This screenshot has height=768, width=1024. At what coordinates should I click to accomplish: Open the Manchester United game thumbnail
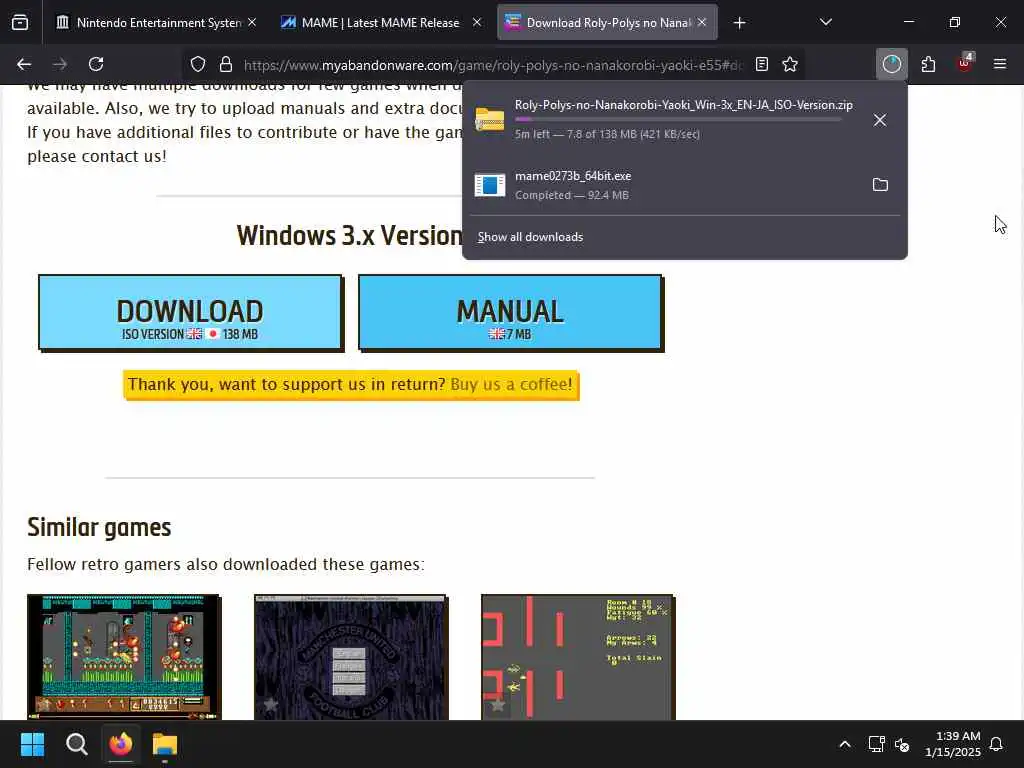pyautogui.click(x=351, y=656)
